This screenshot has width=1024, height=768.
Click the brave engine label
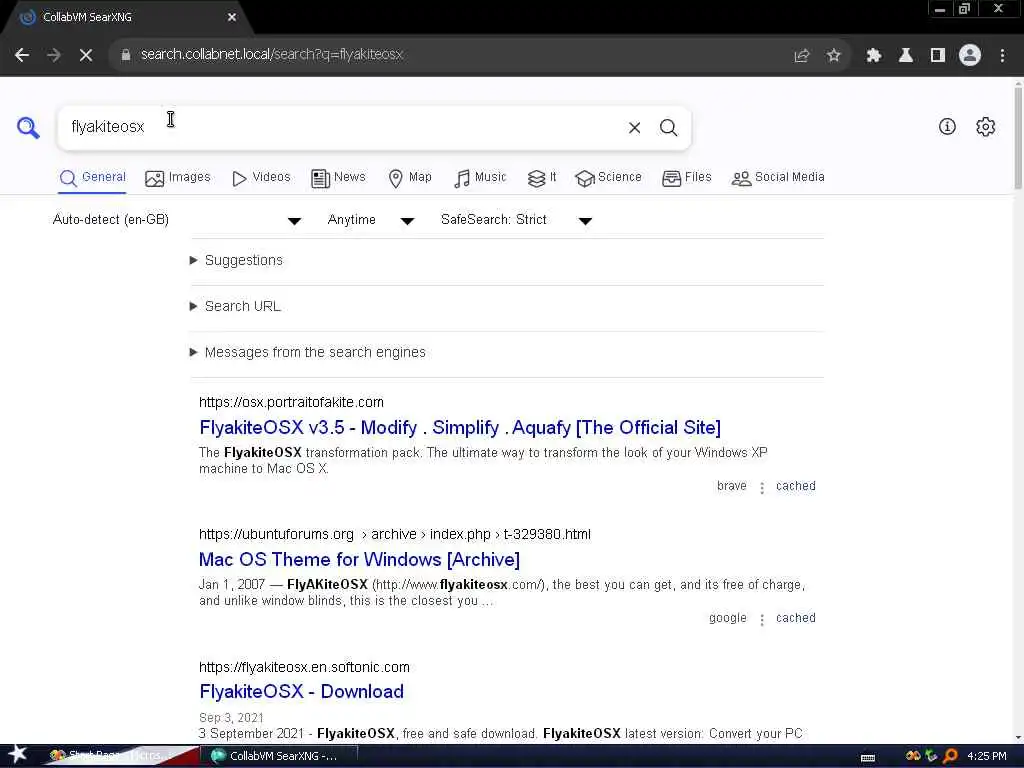[x=731, y=487]
